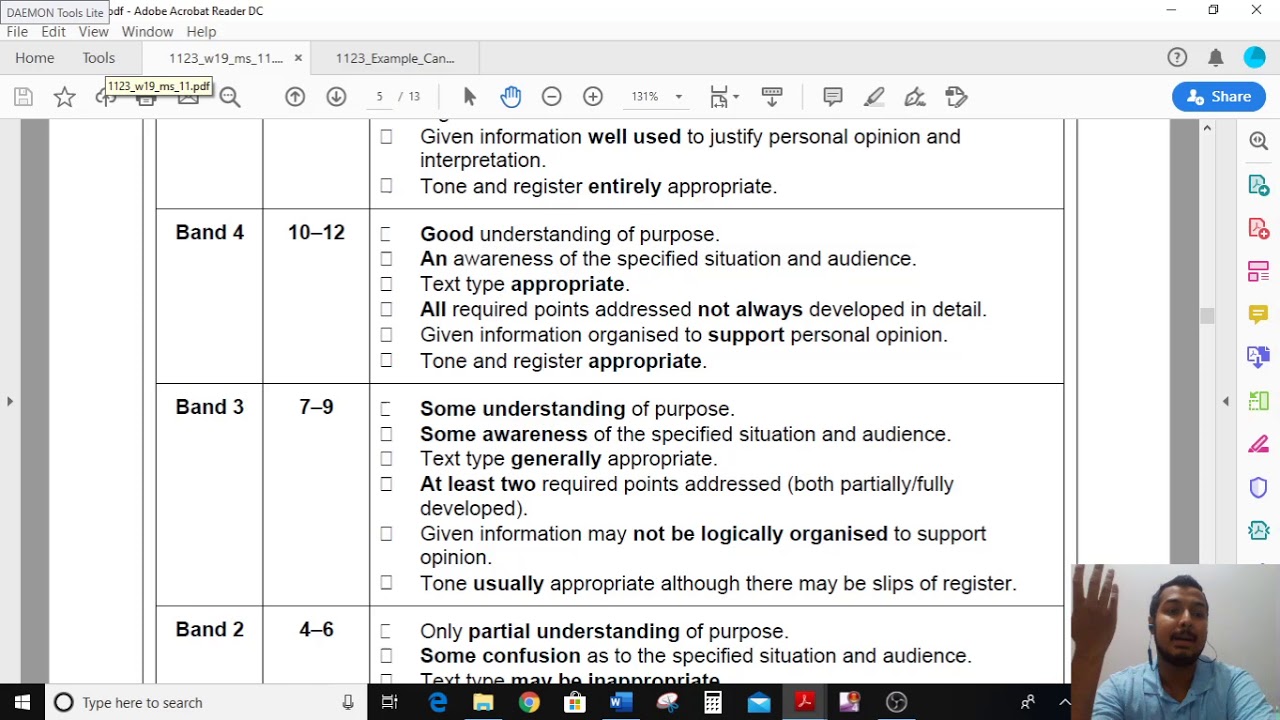Click the Windows search box
Image resolution: width=1280 pixels, height=720 pixels.
click(203, 702)
